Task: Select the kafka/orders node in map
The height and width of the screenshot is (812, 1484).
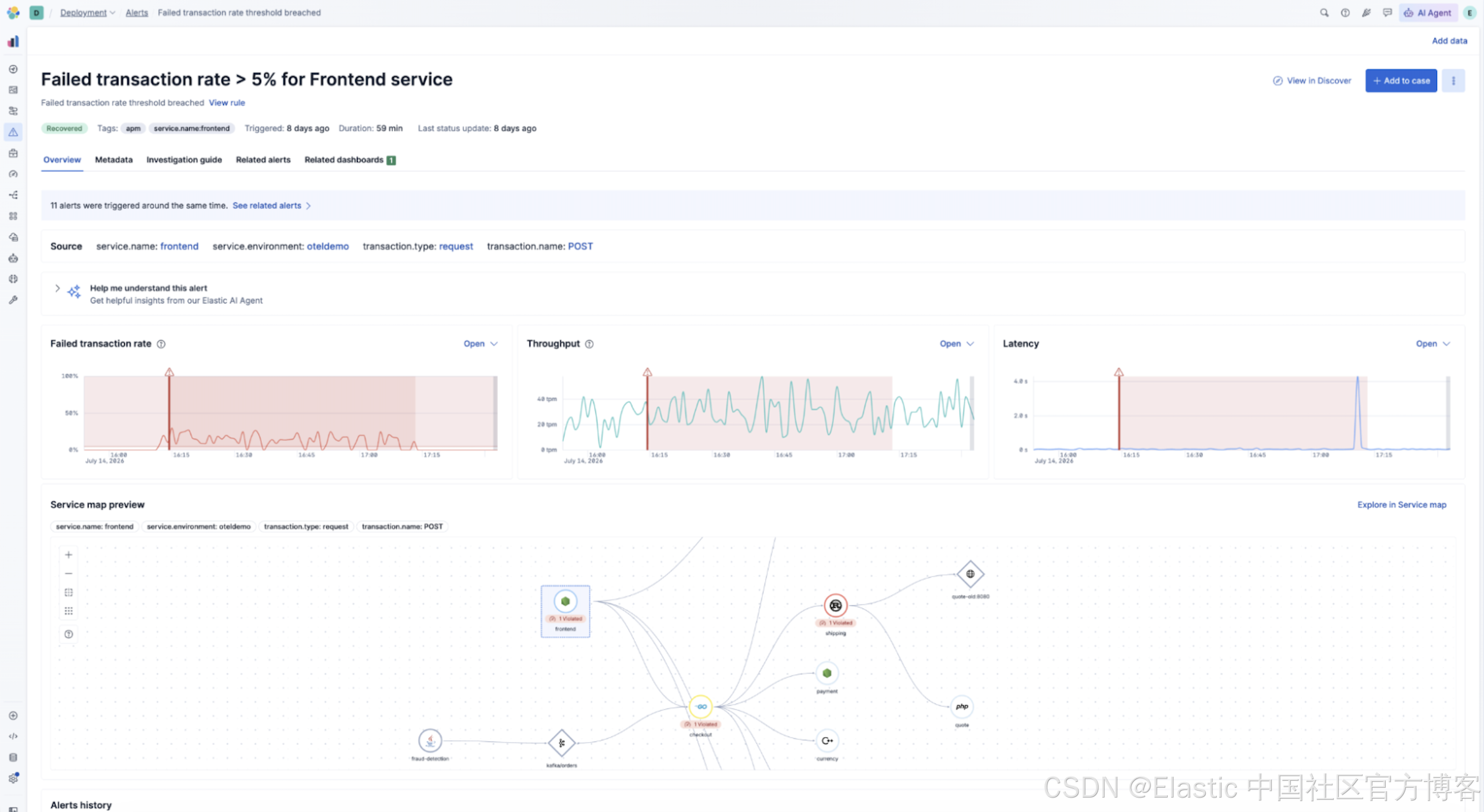Action: click(x=562, y=743)
